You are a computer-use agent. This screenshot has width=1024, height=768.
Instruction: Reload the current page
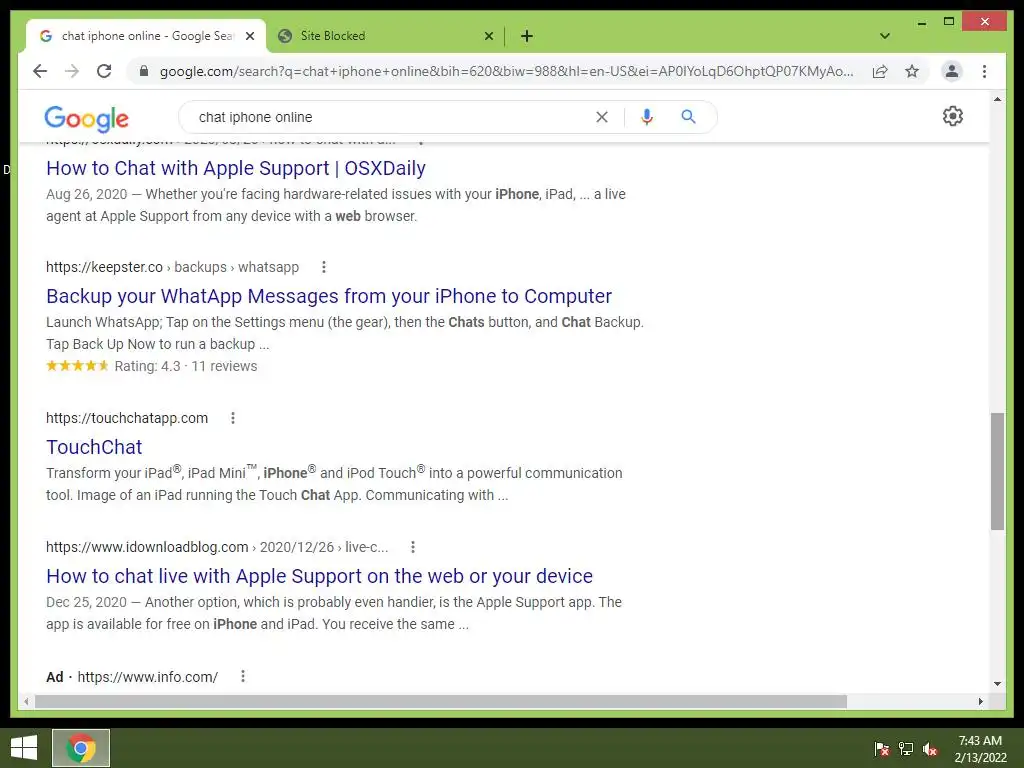pyautogui.click(x=104, y=71)
